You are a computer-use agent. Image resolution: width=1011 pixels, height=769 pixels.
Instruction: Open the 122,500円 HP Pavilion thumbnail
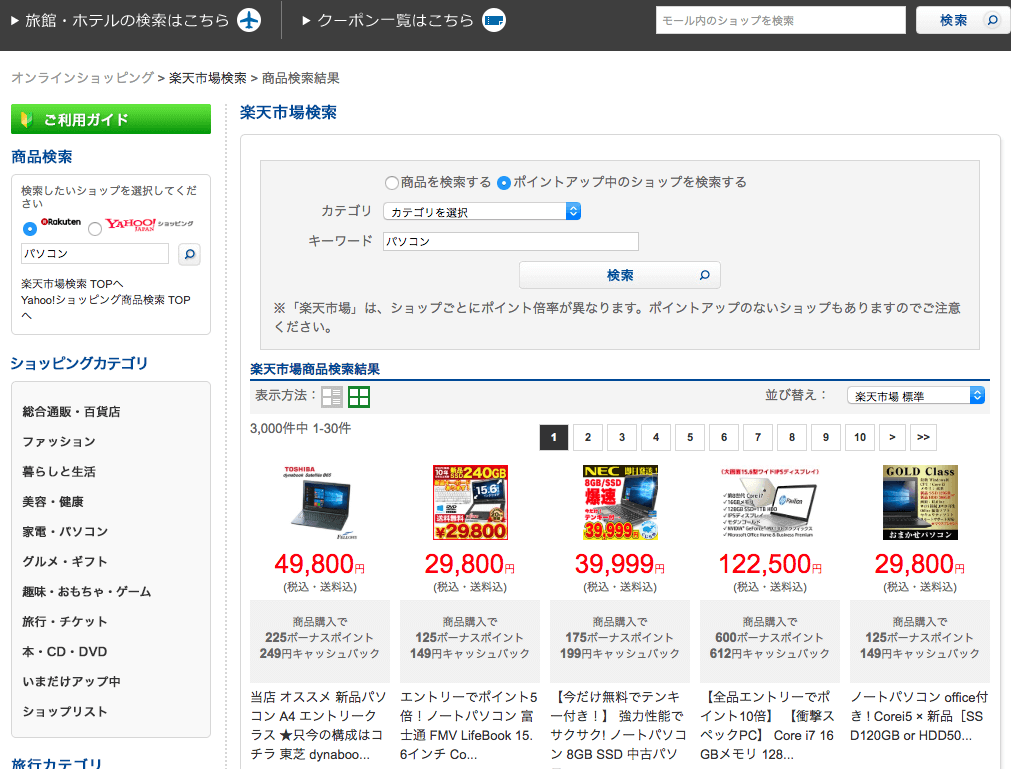pos(770,503)
